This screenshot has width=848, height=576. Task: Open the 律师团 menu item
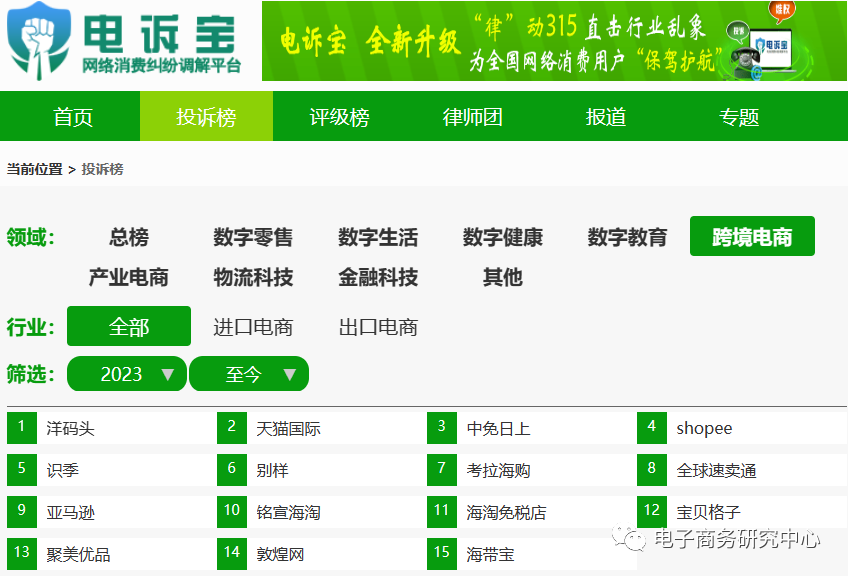click(x=471, y=117)
